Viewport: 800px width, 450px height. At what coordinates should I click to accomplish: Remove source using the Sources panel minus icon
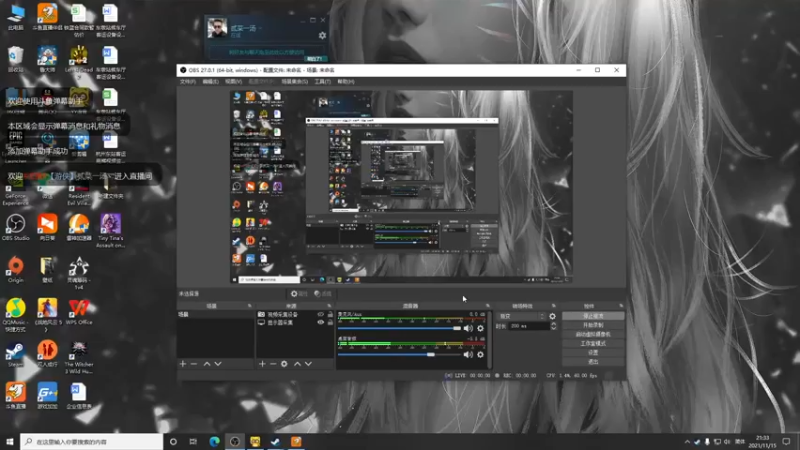click(x=273, y=364)
